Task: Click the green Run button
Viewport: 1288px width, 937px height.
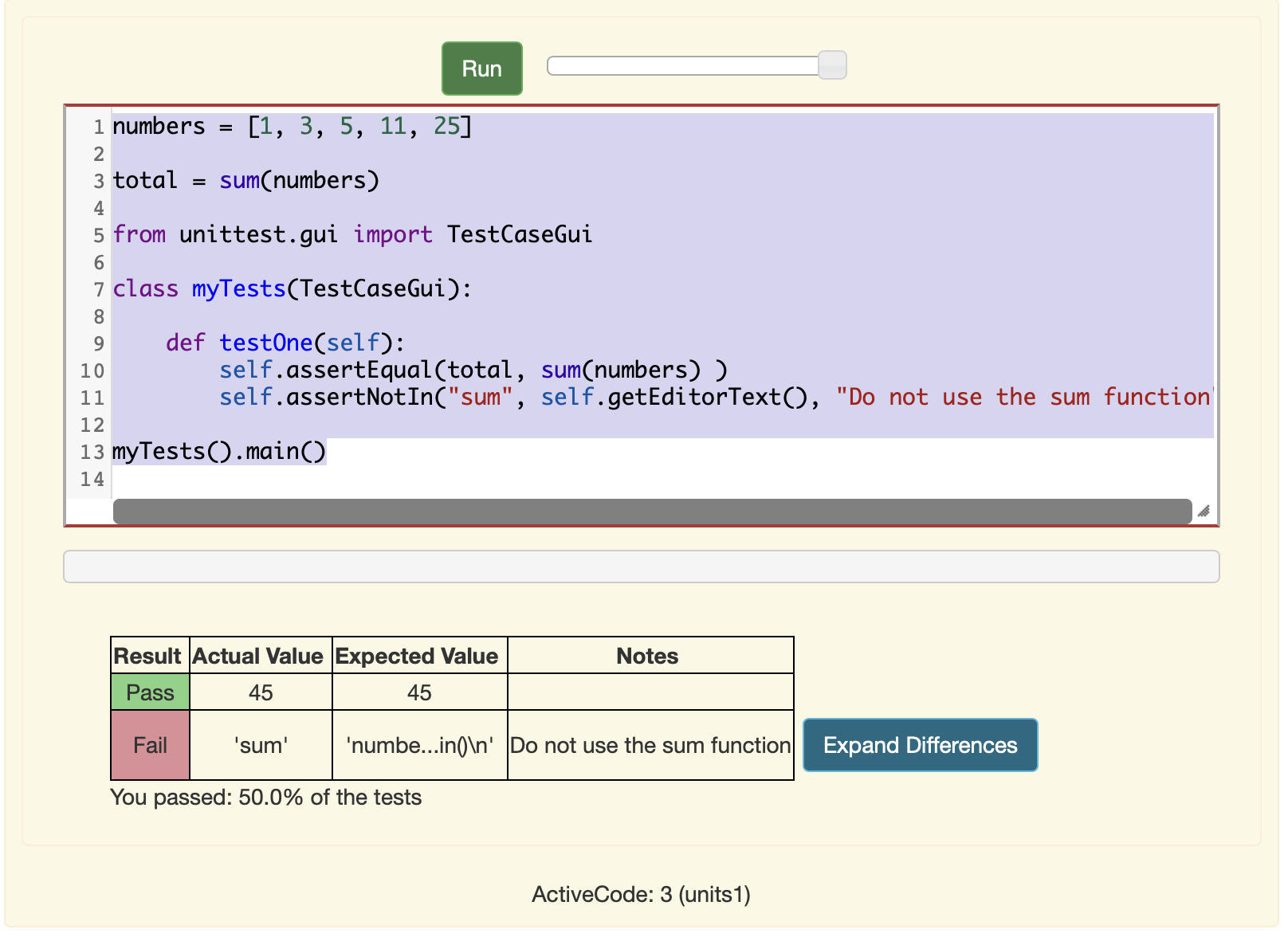Action: pyautogui.click(x=482, y=69)
